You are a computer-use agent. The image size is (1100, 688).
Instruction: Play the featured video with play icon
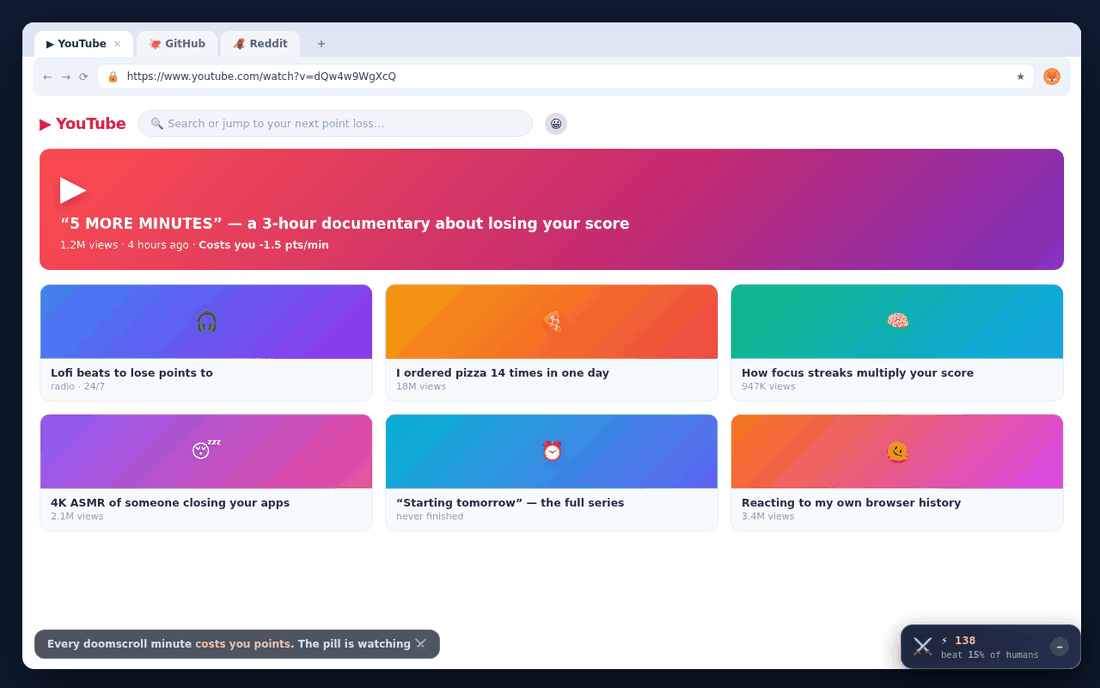click(x=72, y=190)
